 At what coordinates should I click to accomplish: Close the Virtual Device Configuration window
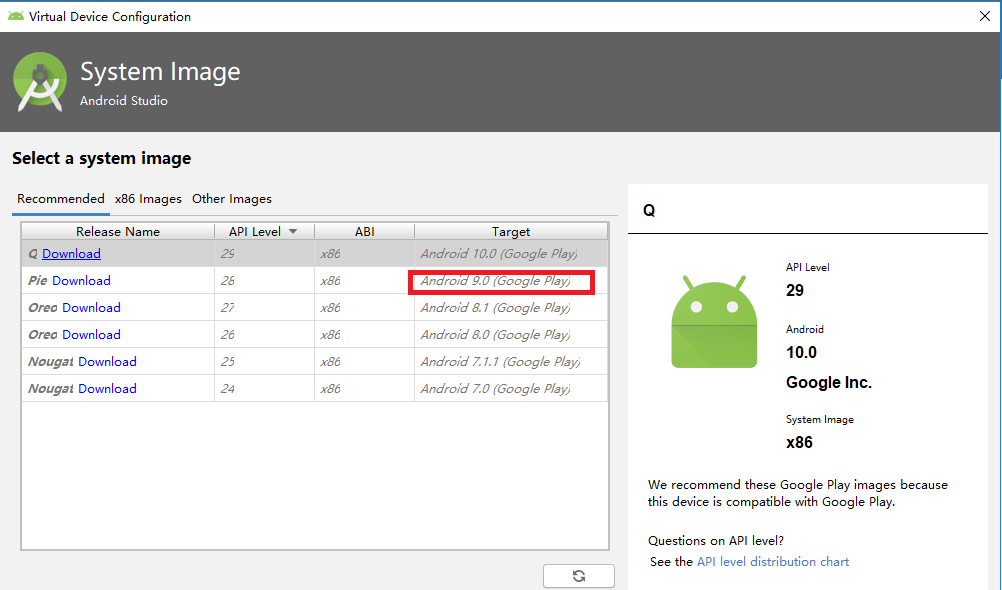[985, 16]
